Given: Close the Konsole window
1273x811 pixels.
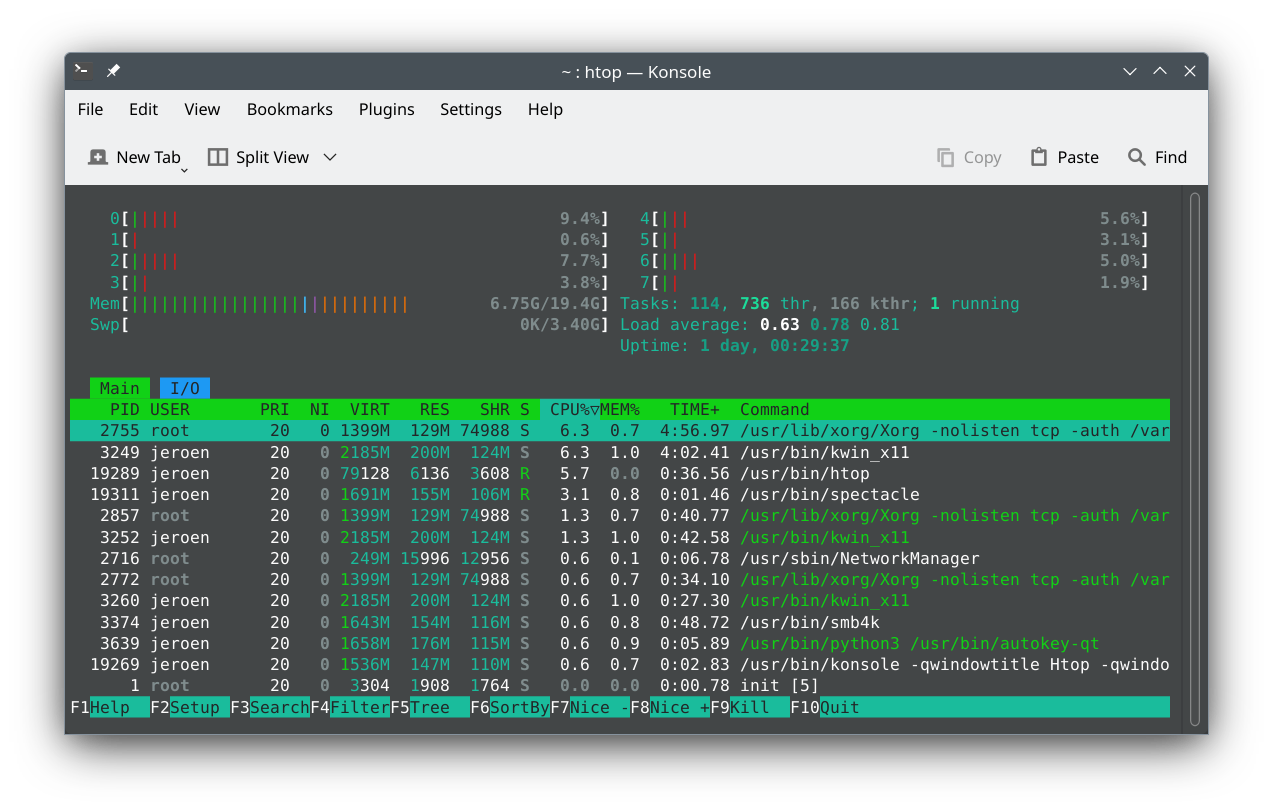Looking at the screenshot, I should click(1190, 71).
